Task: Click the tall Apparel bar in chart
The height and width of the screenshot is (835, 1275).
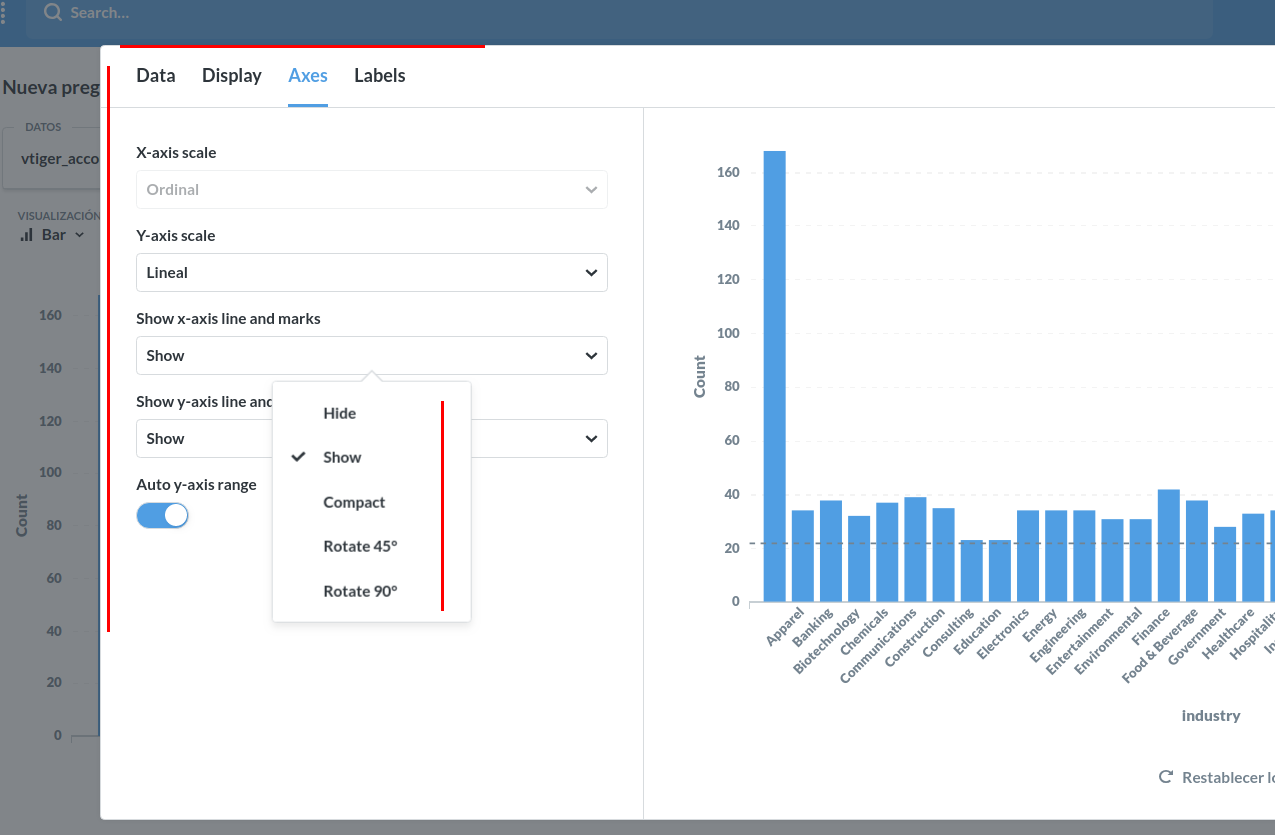Action: coord(775,376)
